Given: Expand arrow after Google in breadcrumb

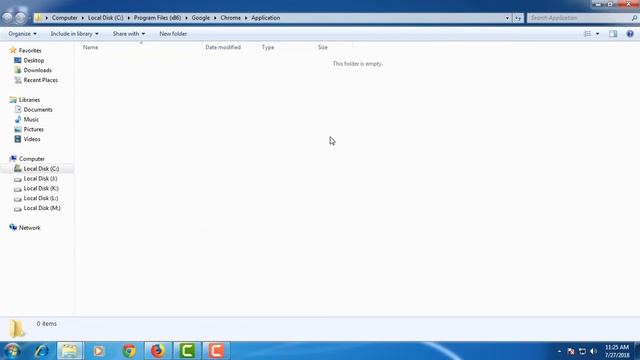Looking at the screenshot, I should point(215,18).
